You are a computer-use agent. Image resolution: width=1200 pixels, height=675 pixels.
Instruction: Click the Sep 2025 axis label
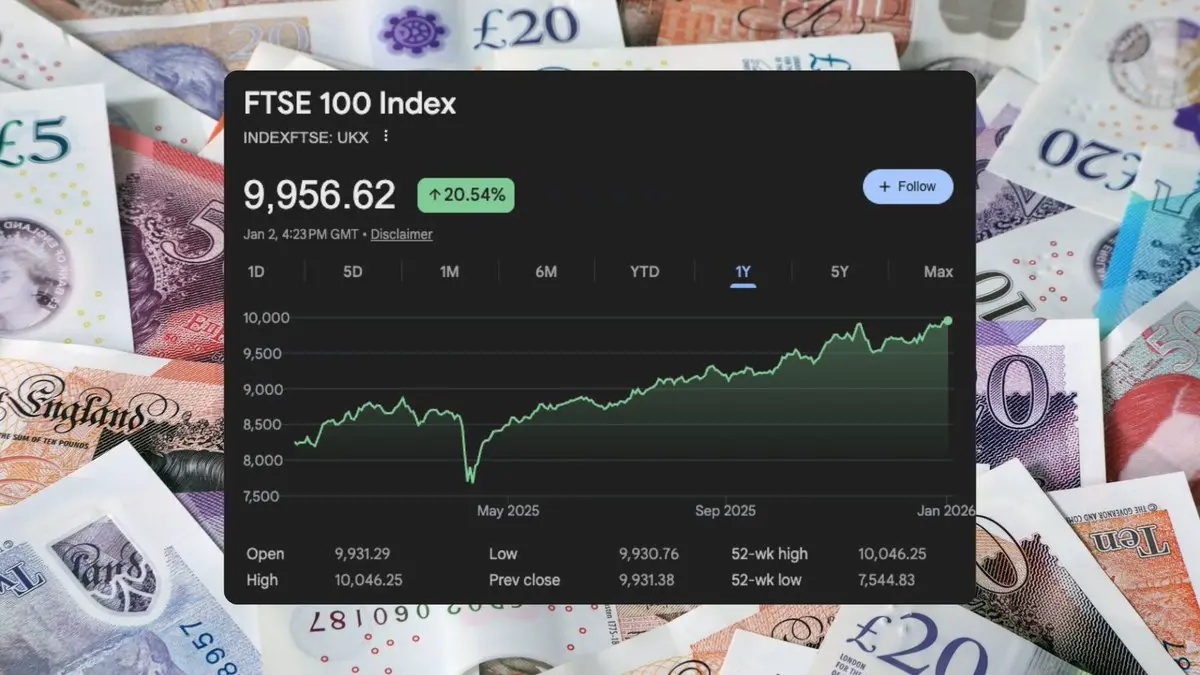point(725,510)
